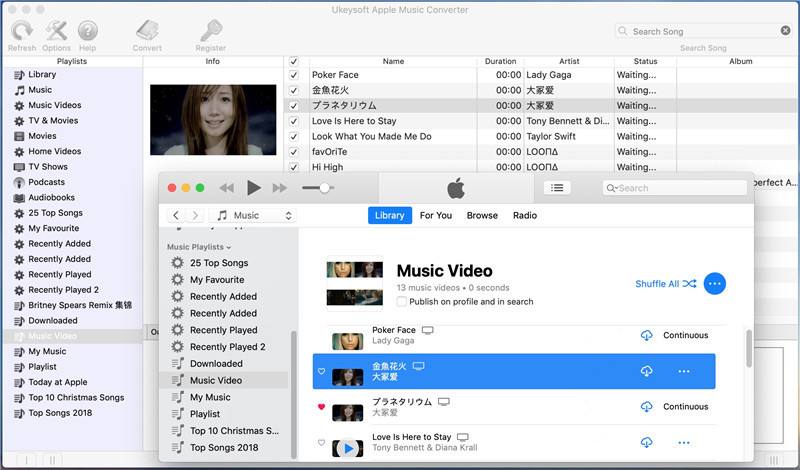Click Shuffle All link
The image size is (800, 470).
[x=666, y=284]
